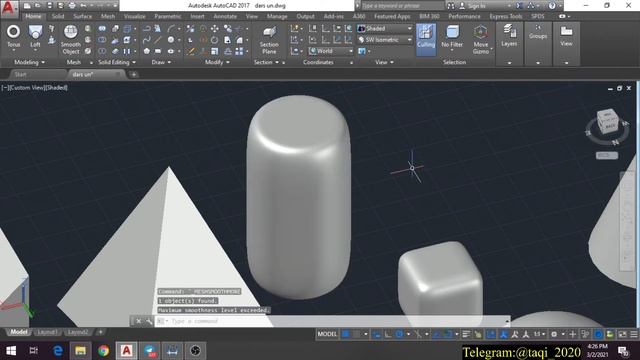The height and width of the screenshot is (360, 640).
Task: Expand the Solid Editing panel
Action: pos(117,62)
